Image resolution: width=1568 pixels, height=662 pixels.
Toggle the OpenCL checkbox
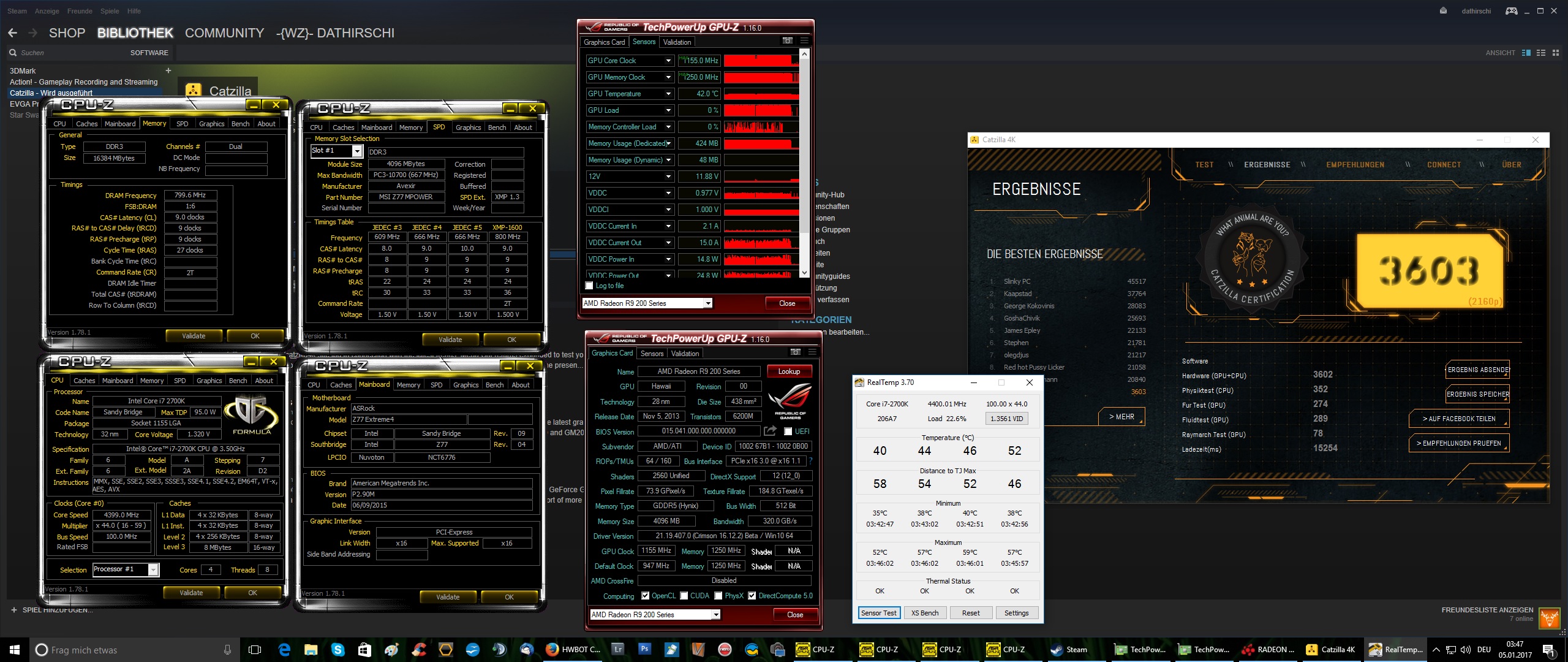pyautogui.click(x=645, y=596)
